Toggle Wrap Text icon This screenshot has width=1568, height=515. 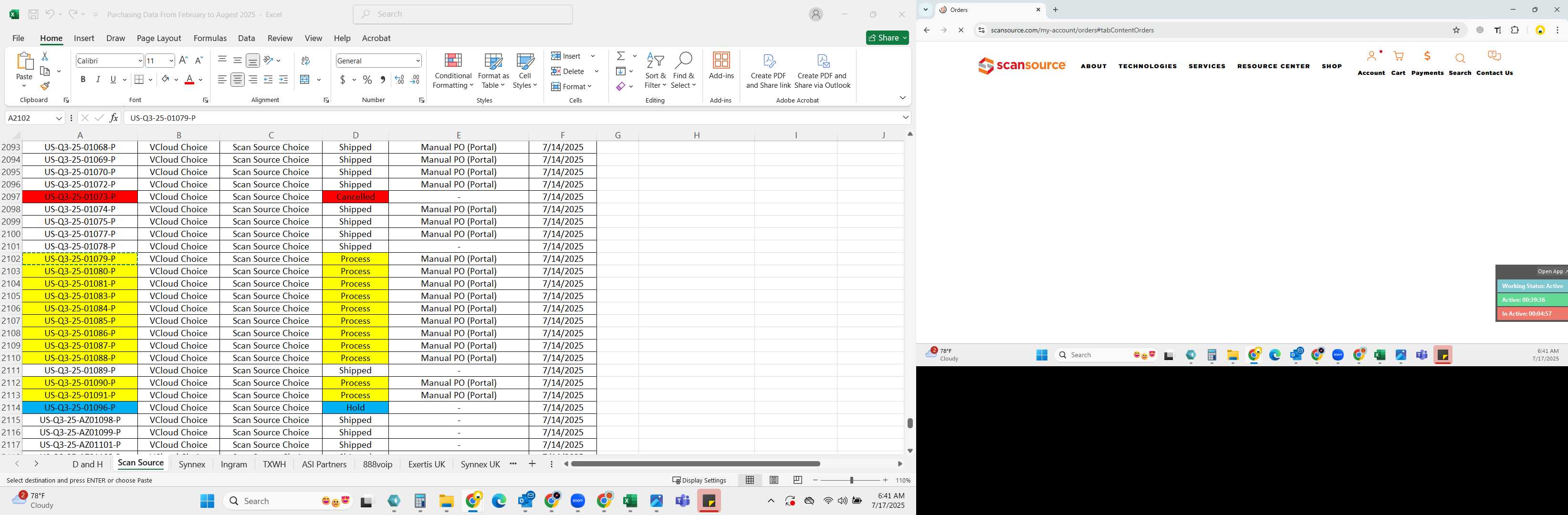click(x=305, y=60)
